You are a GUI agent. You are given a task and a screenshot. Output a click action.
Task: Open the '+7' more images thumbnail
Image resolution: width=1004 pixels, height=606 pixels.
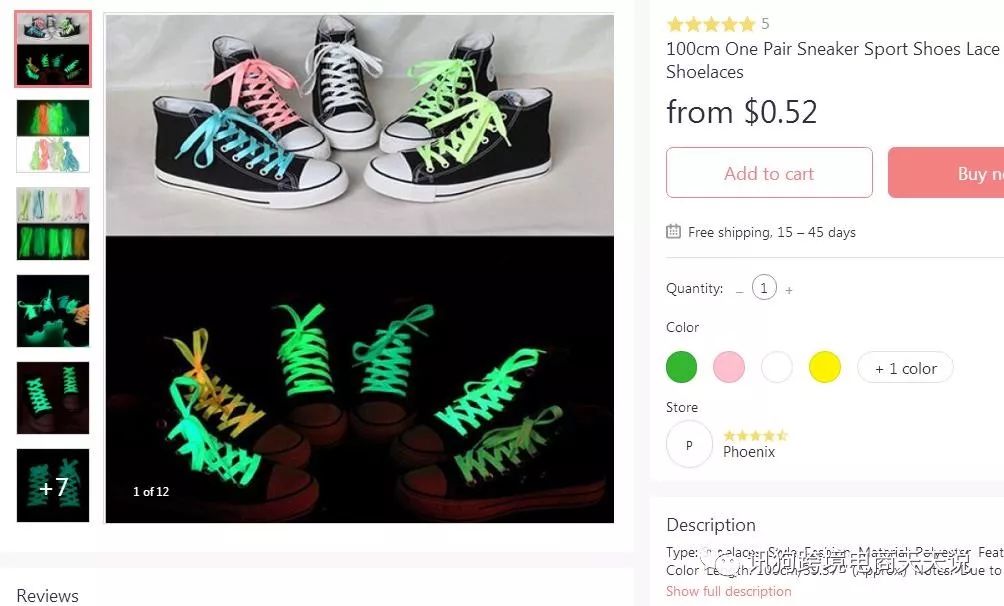click(x=53, y=486)
